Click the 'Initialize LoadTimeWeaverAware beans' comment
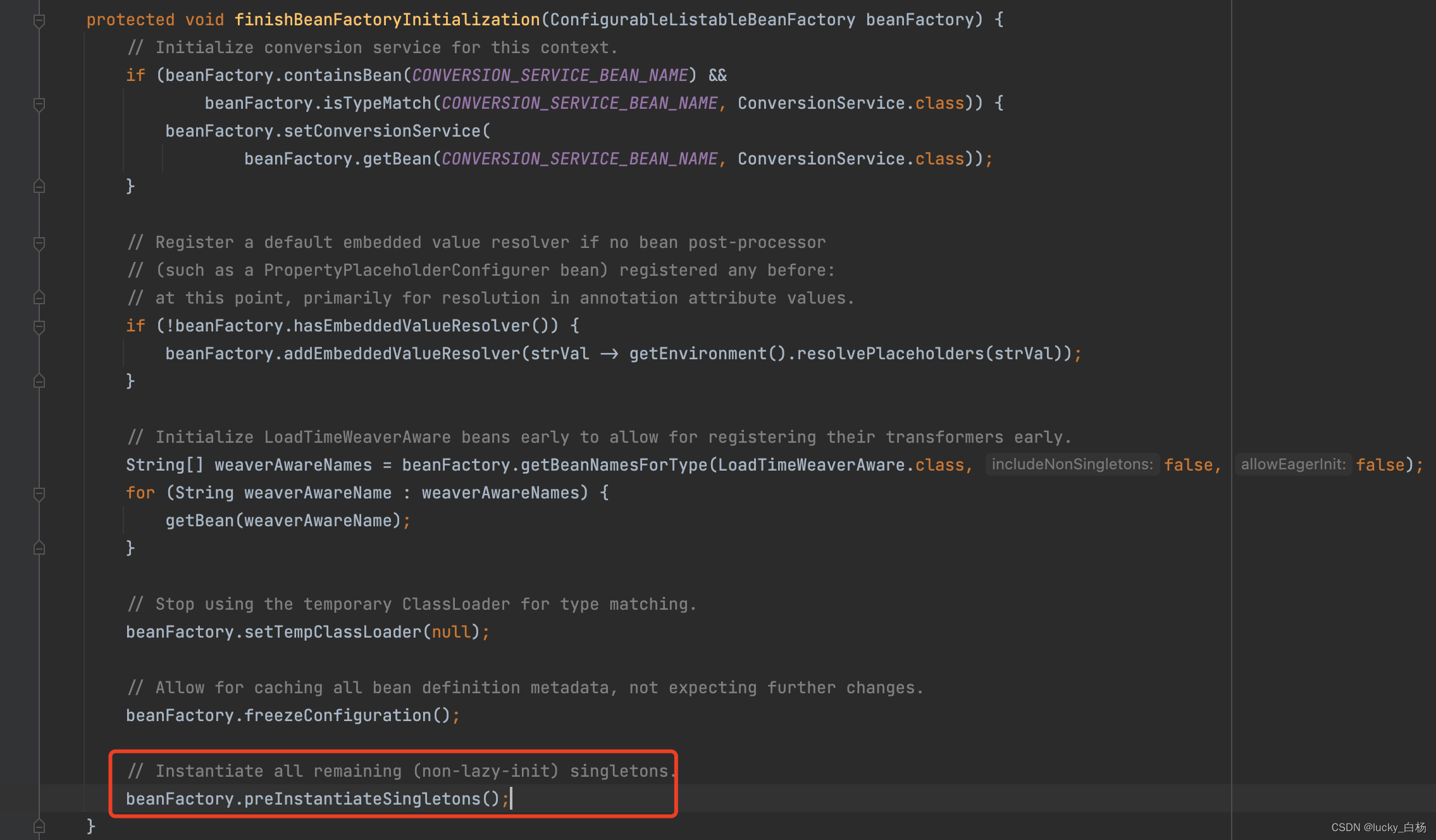 point(599,437)
